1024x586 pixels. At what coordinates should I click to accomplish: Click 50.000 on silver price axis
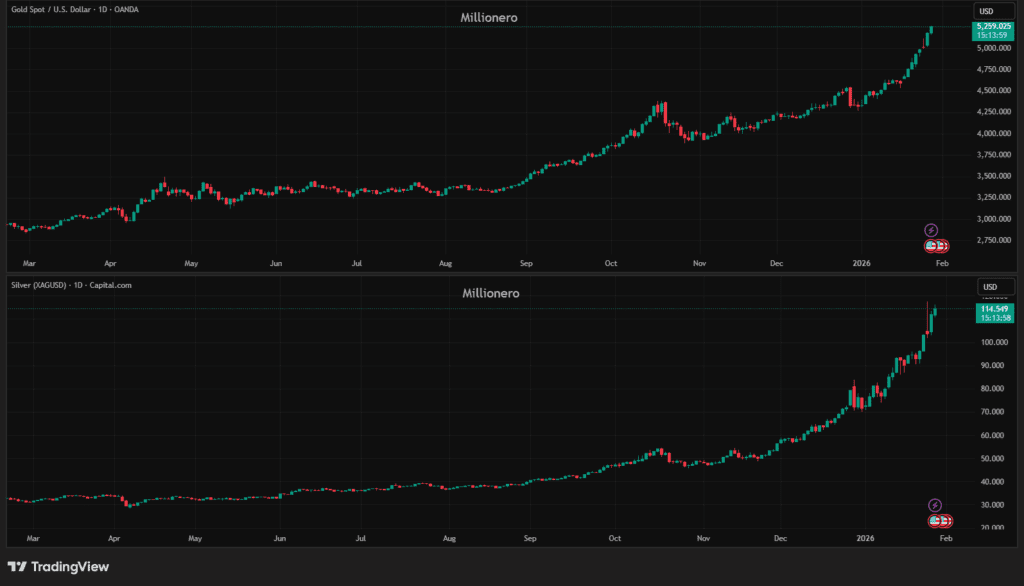point(992,459)
